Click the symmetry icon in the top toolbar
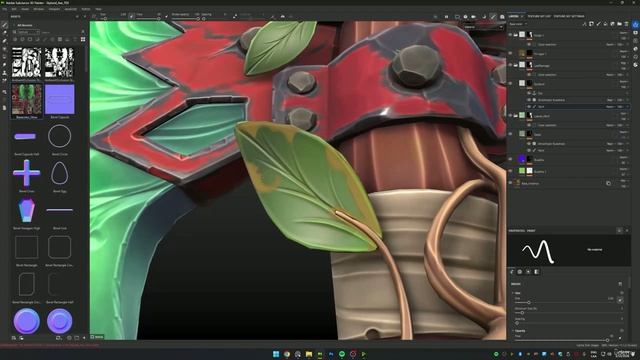This screenshot has height=360, width=640. click(x=282, y=16)
